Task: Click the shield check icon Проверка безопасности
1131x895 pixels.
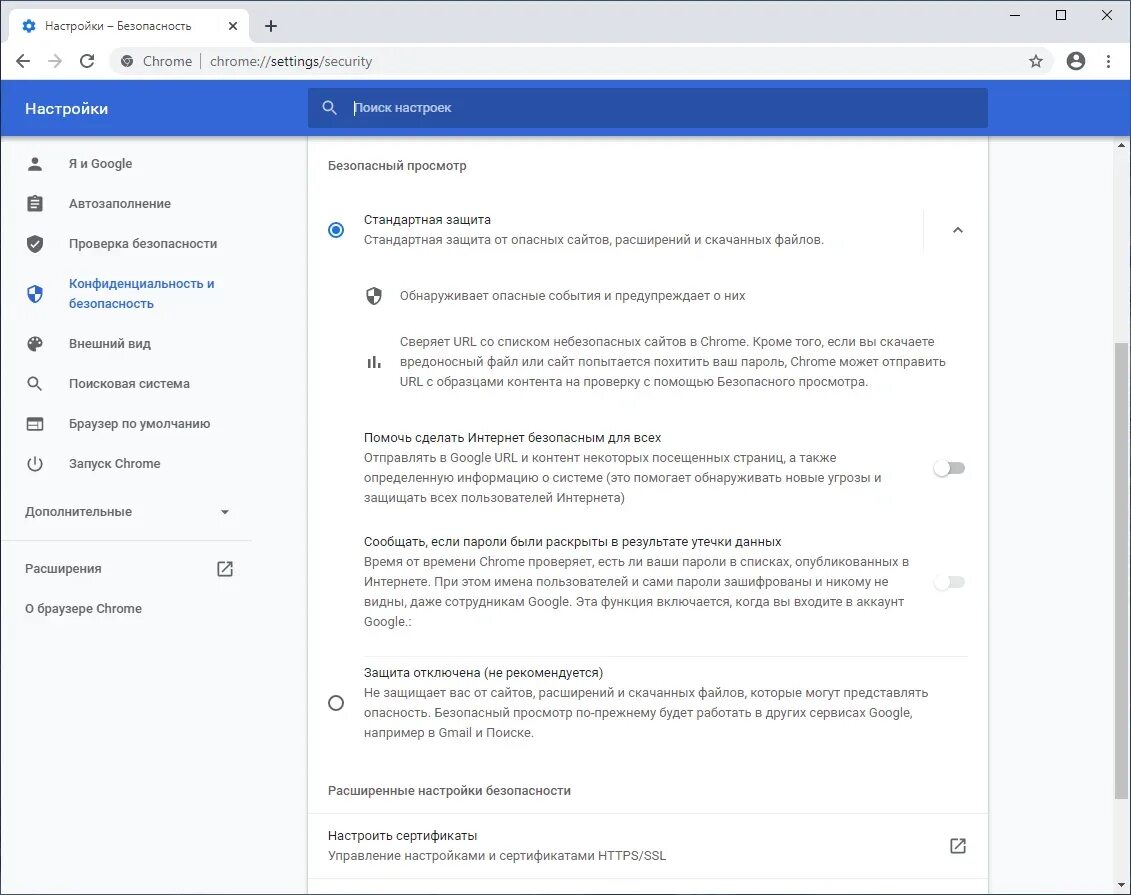Action: (35, 244)
